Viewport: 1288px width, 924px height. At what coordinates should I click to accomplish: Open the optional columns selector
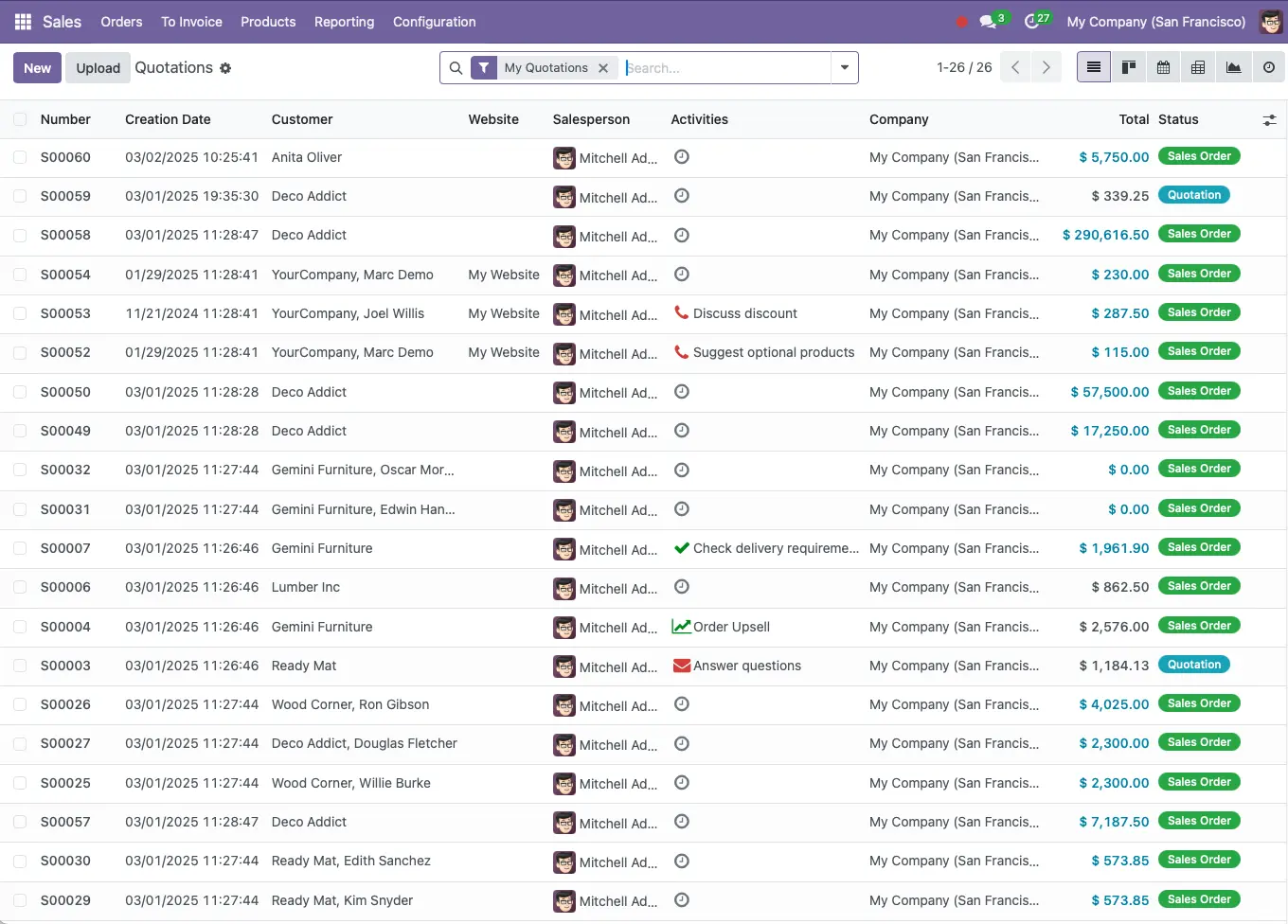pyautogui.click(x=1269, y=120)
